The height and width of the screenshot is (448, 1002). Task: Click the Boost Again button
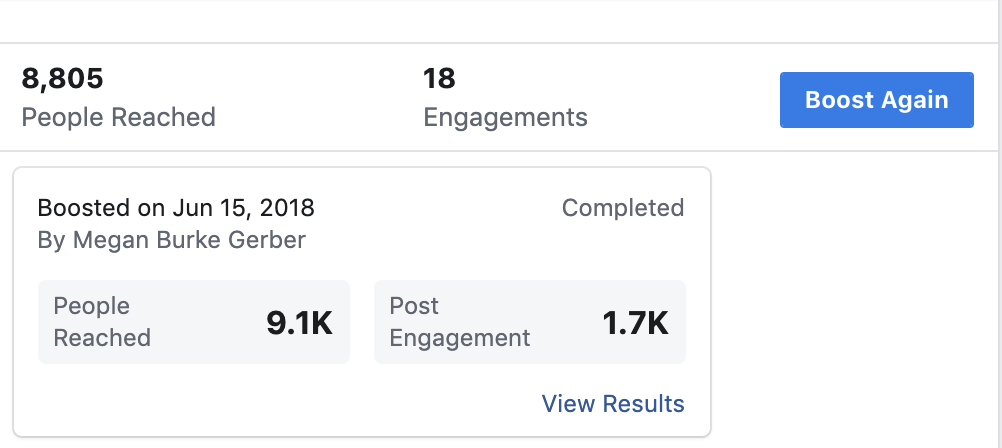pyautogui.click(x=876, y=100)
